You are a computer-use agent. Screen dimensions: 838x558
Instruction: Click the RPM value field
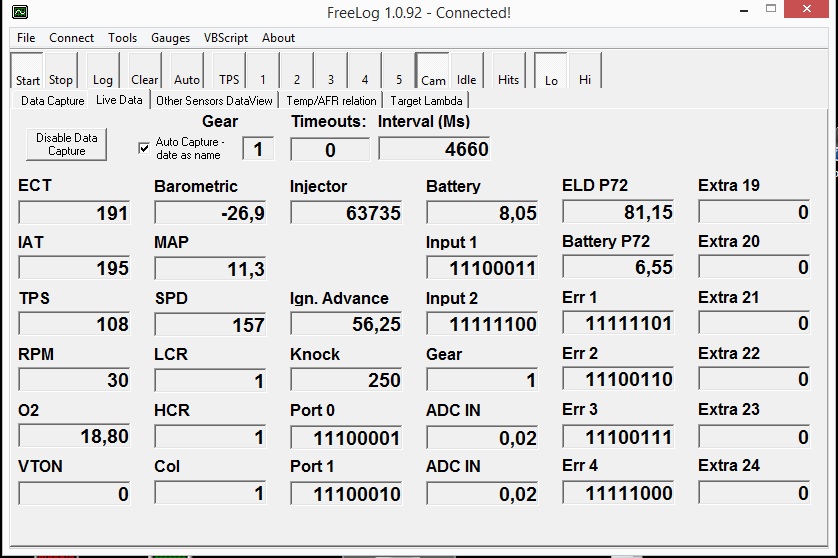(x=75, y=380)
